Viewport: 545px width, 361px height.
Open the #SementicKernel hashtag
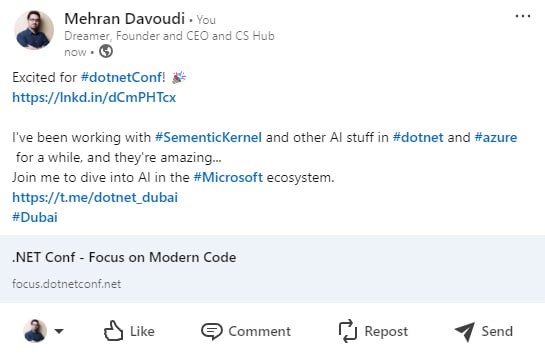pos(208,137)
